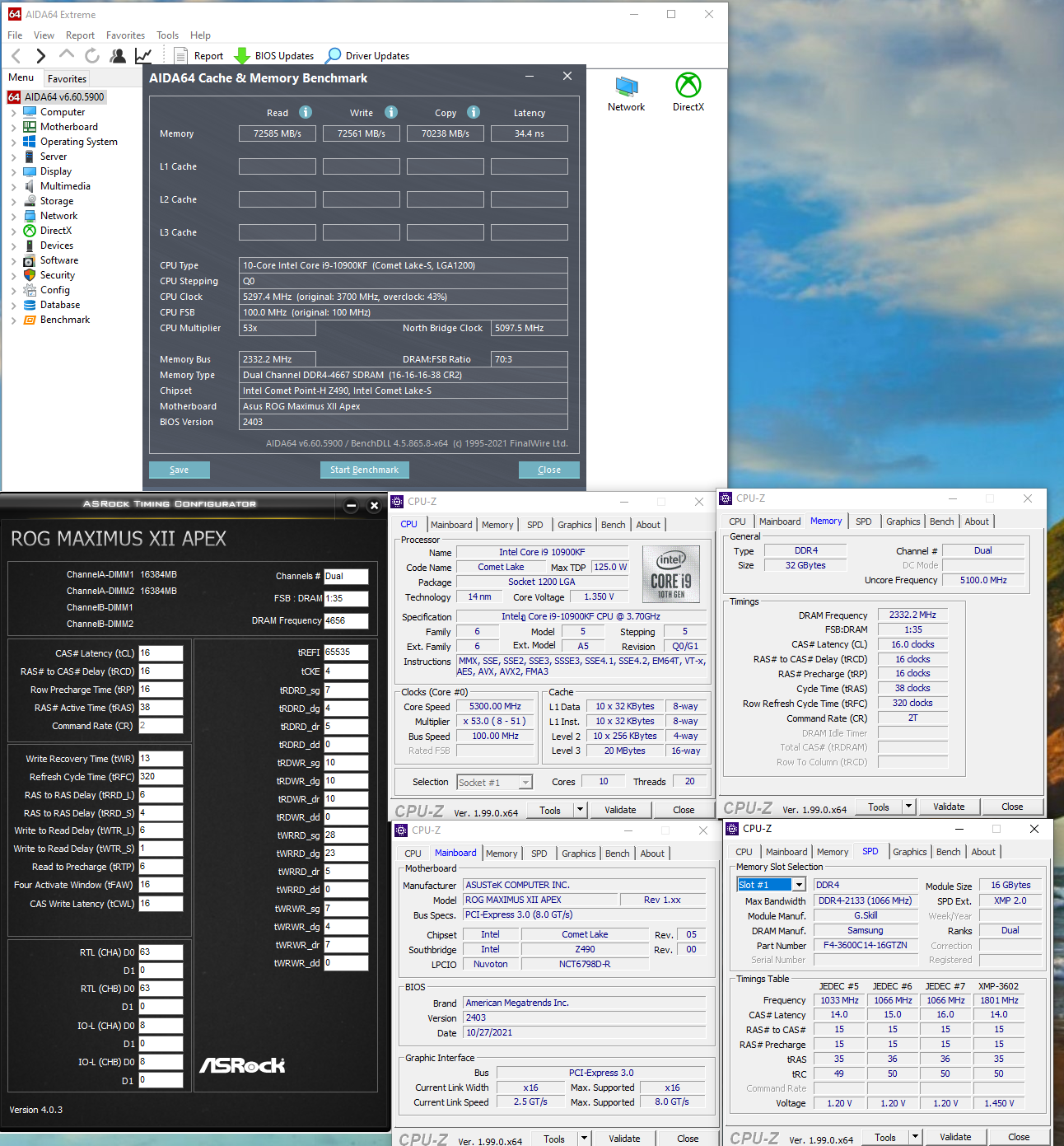Close the ASRock Timing Configurator
Screen dimensions: 1064x1146
[374, 506]
